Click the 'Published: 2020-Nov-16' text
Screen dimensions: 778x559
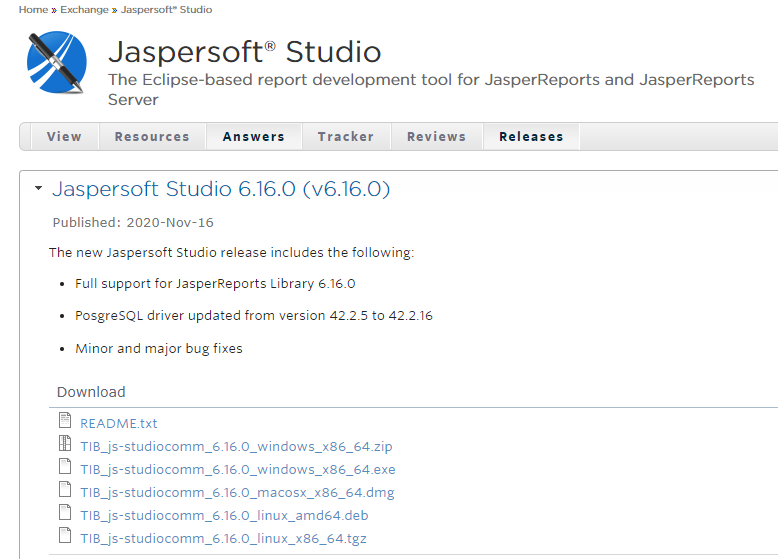tap(133, 222)
